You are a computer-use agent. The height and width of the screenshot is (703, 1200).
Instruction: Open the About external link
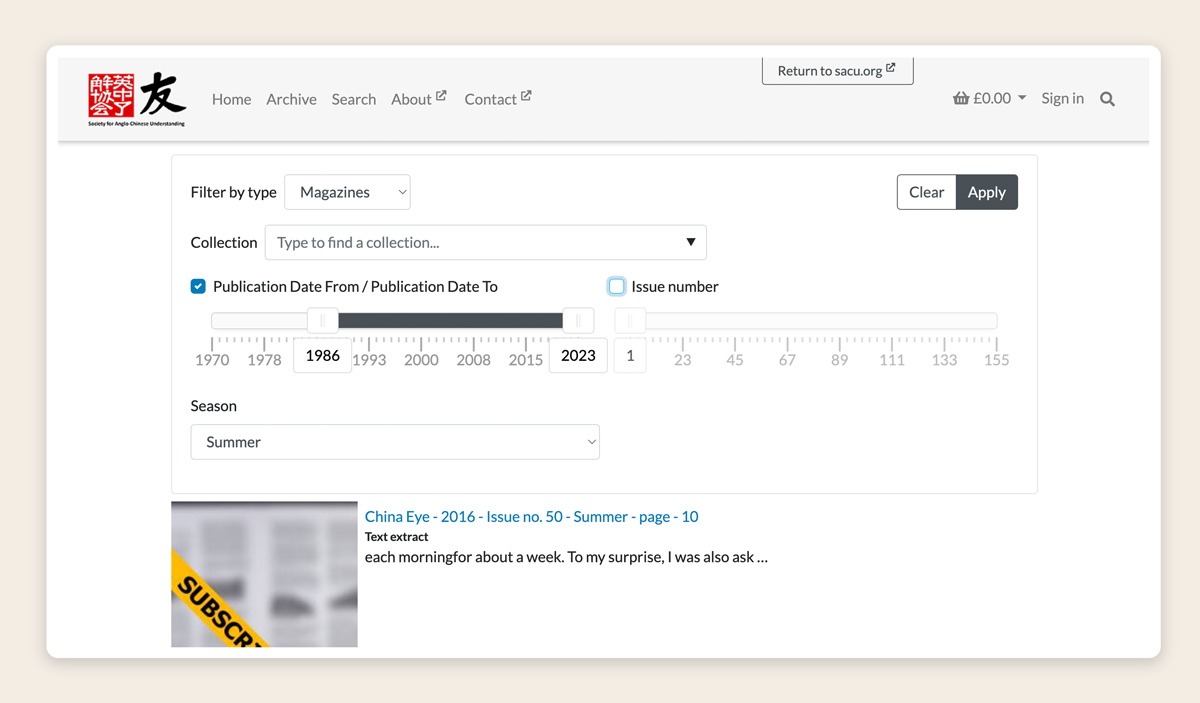click(x=419, y=99)
